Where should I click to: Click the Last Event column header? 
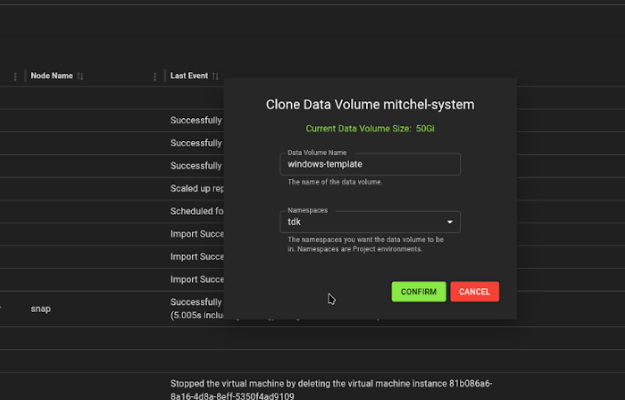click(x=189, y=76)
